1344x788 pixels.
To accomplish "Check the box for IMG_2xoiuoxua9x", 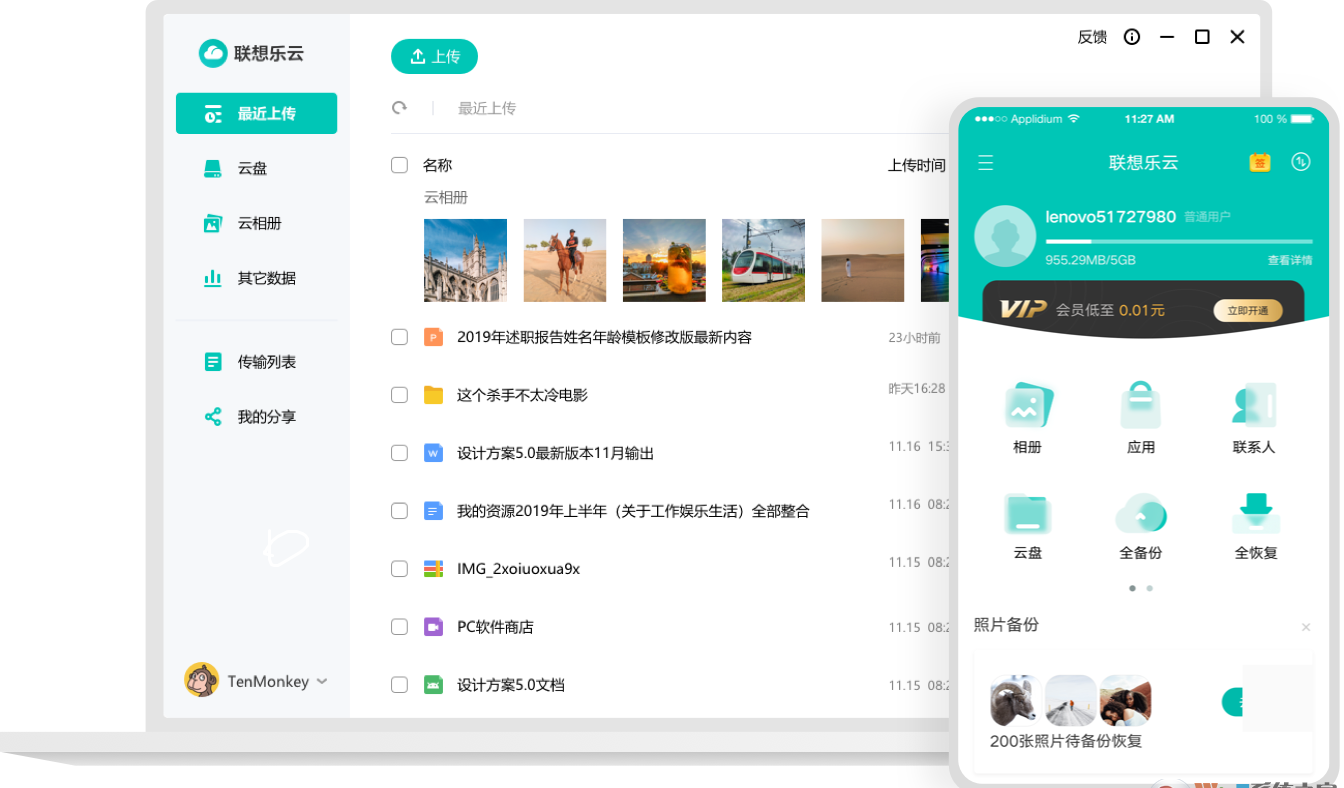I will pyautogui.click(x=399, y=569).
